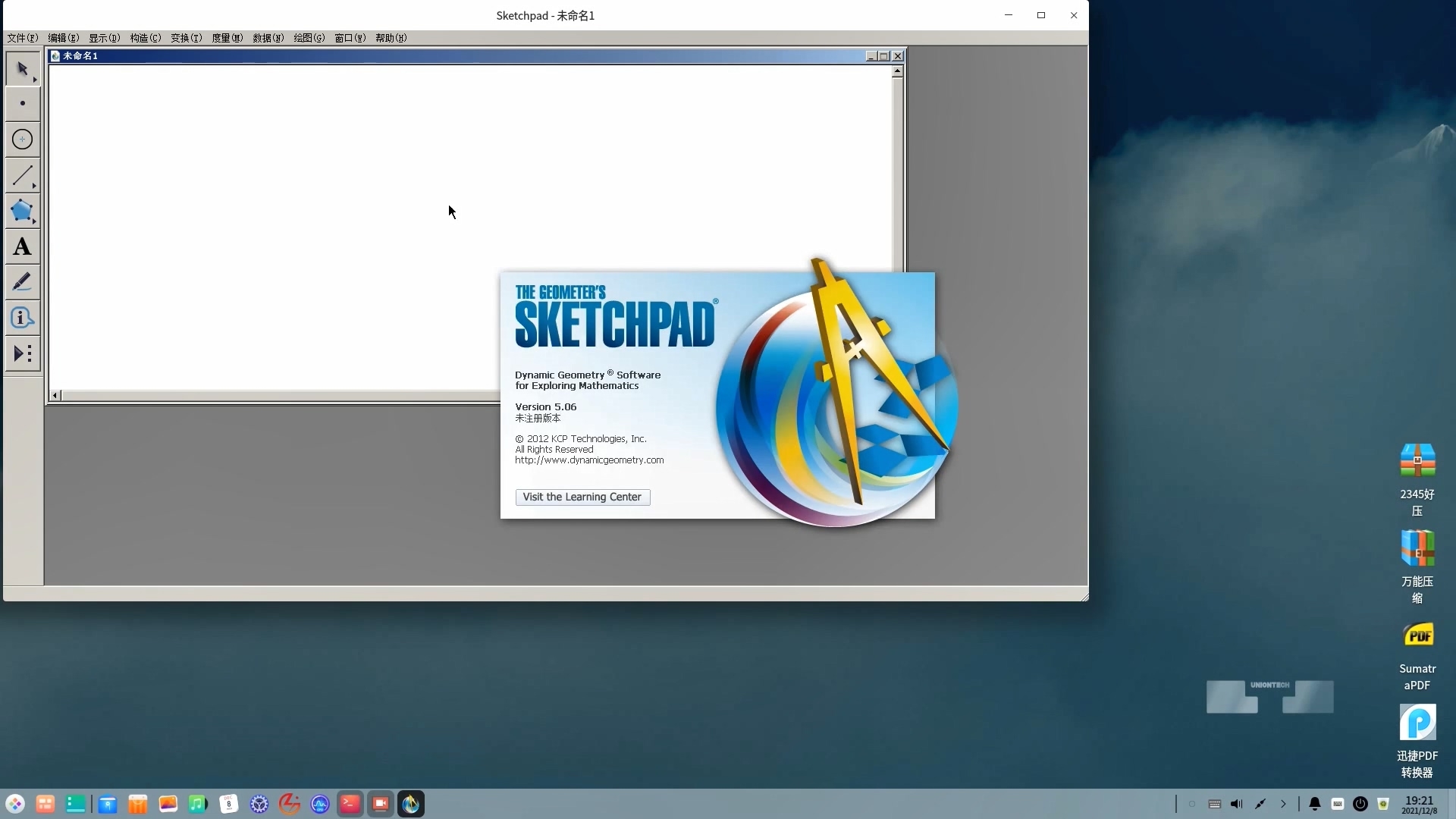Open the 变换(T) menu
The height and width of the screenshot is (819, 1456).
187,38
